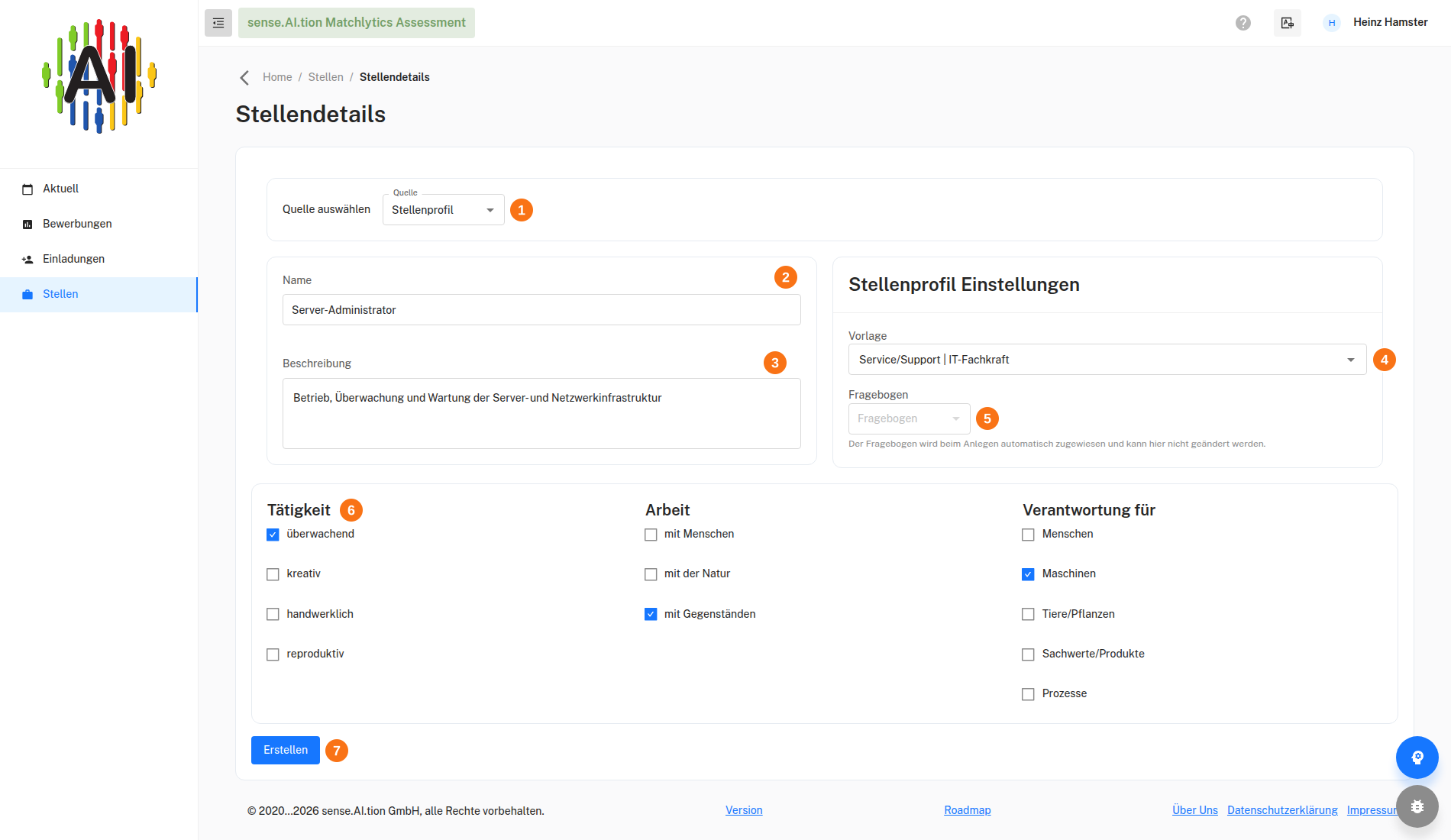Check the reproduktiv checkbox
This screenshot has width=1451, height=840.
tap(273, 654)
